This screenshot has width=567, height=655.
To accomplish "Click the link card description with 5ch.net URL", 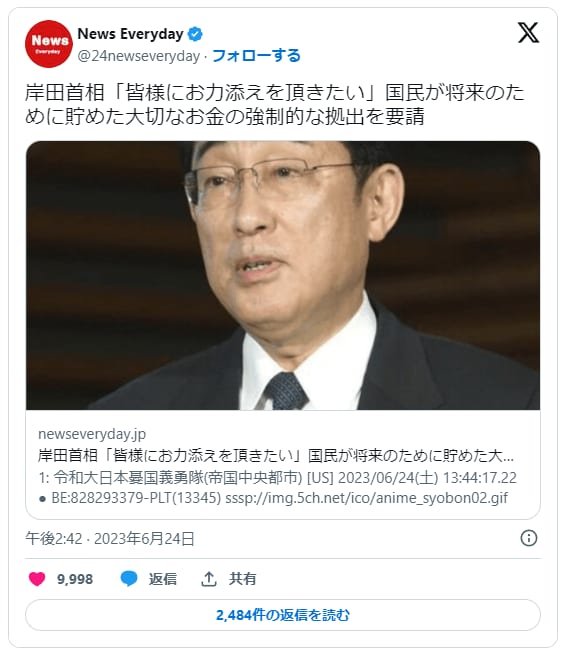I will [277, 488].
